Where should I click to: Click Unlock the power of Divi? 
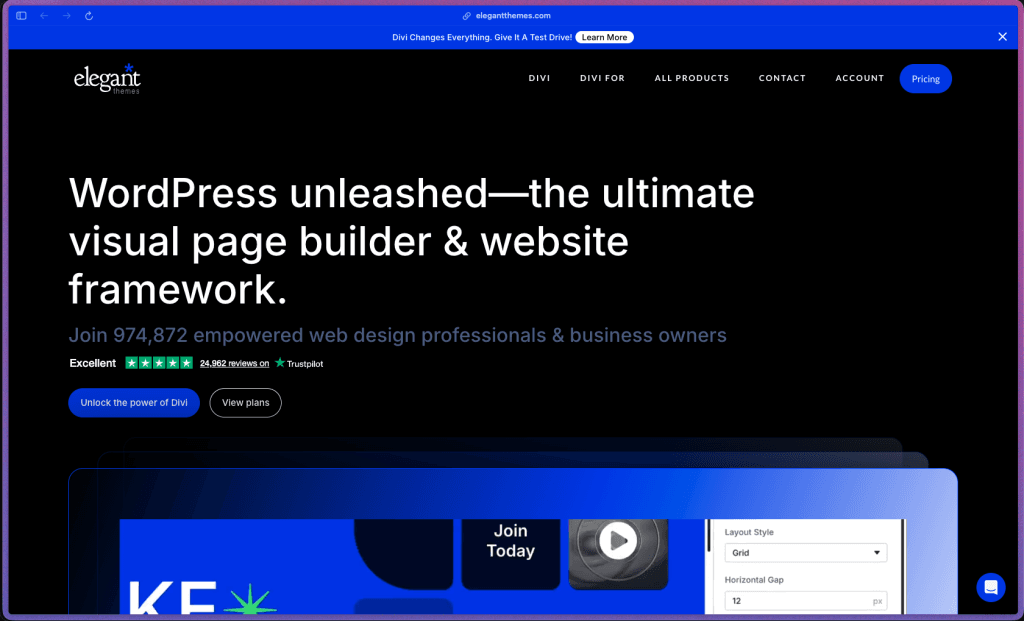tap(134, 403)
